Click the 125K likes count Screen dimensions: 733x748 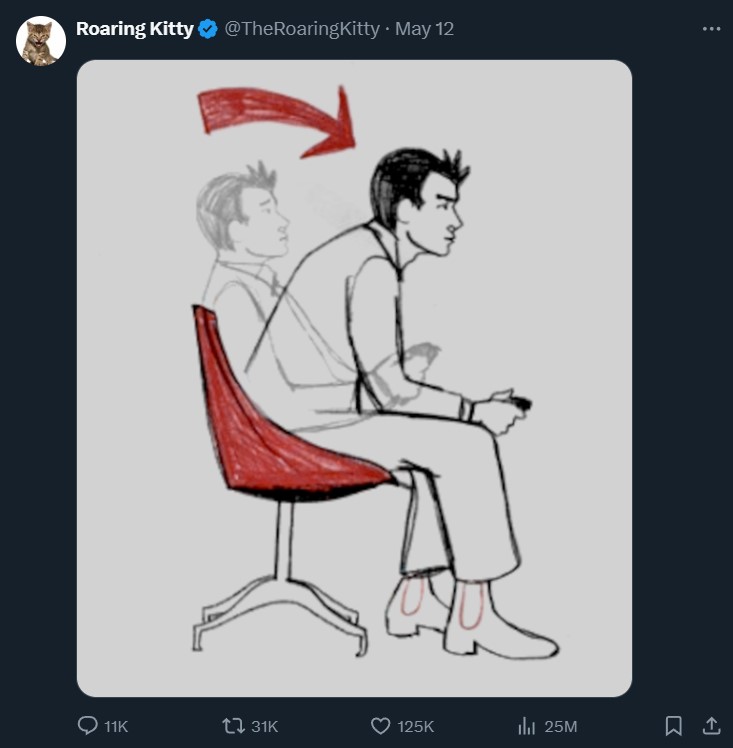[415, 727]
